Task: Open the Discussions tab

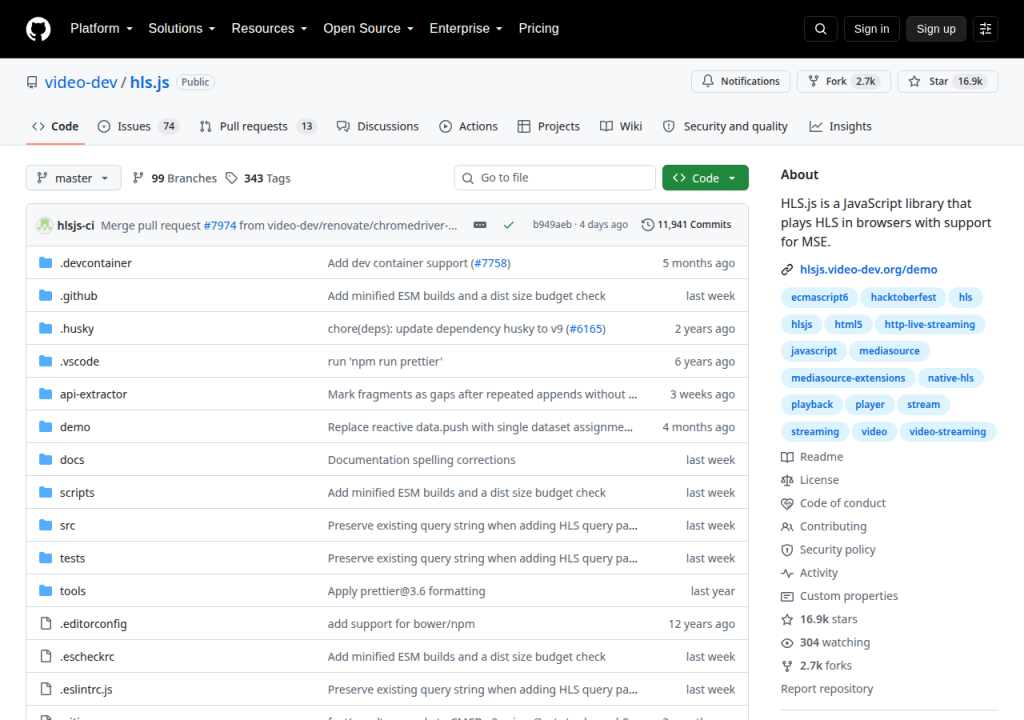Action: pyautogui.click(x=377, y=127)
